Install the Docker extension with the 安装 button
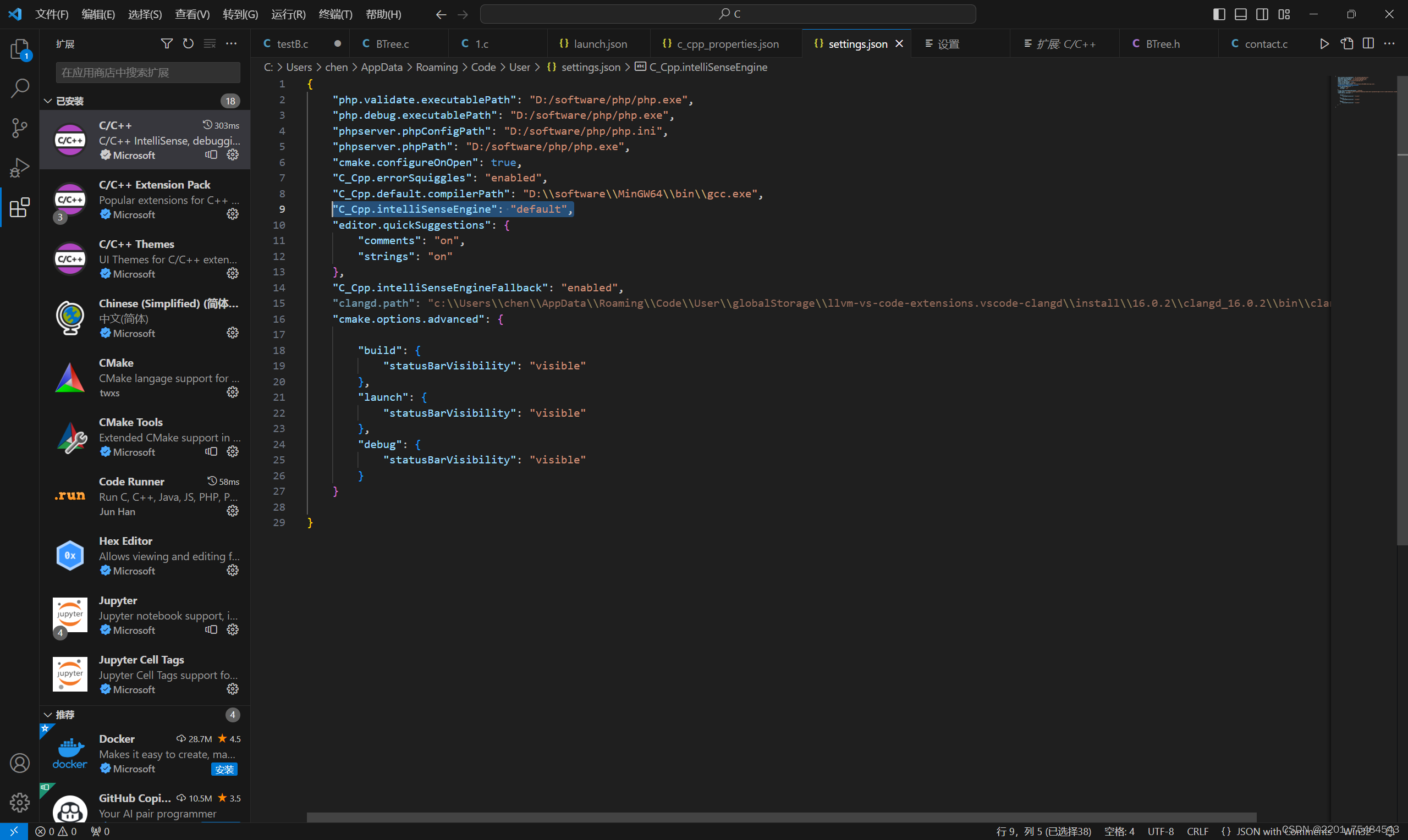 224,769
